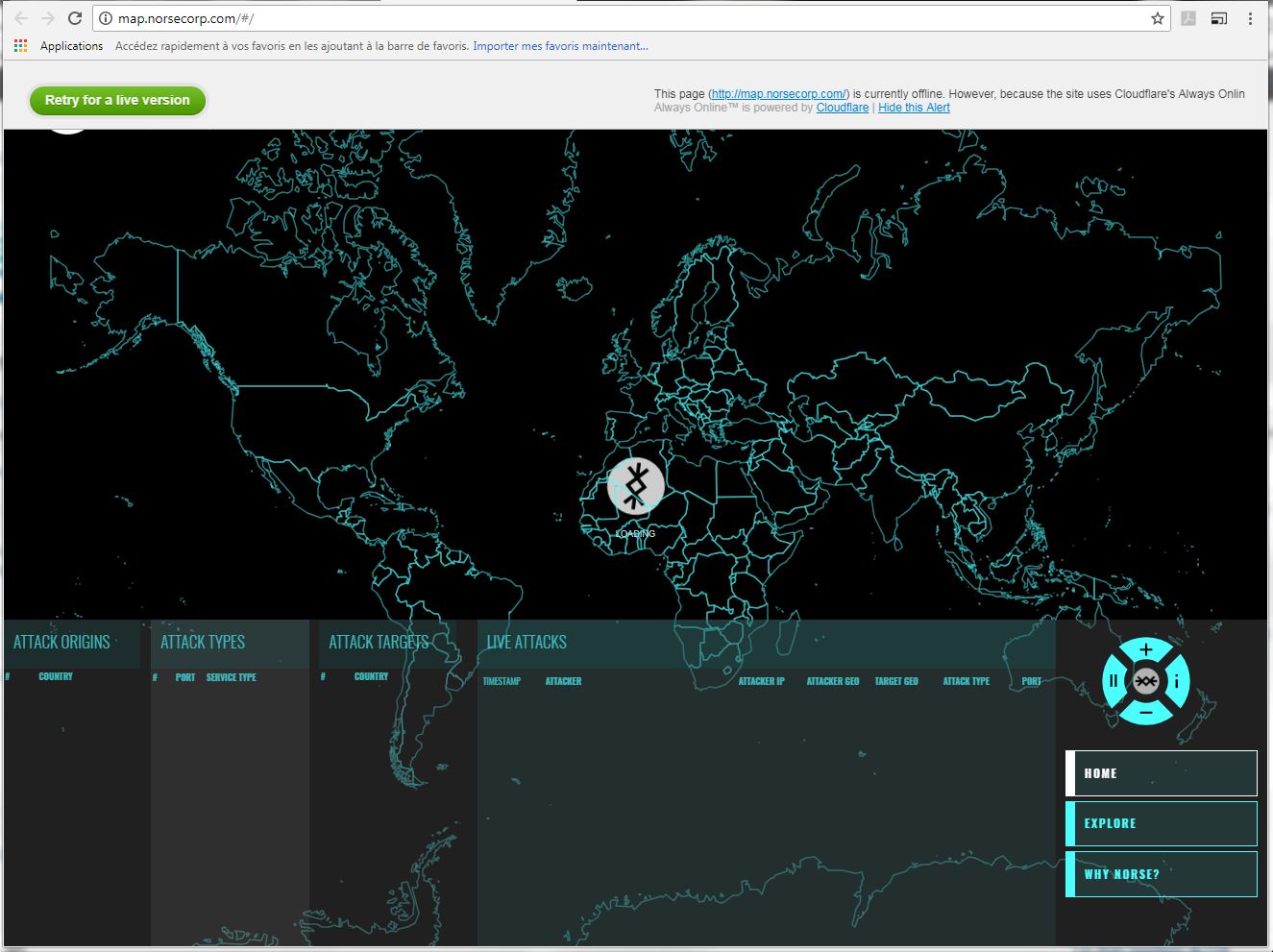Click Importer mes favoris maintenant link
The image size is (1273, 952).
click(560, 46)
